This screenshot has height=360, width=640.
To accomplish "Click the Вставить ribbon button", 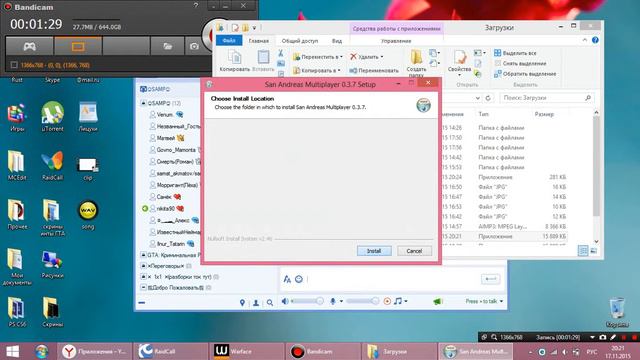I will [x=263, y=60].
